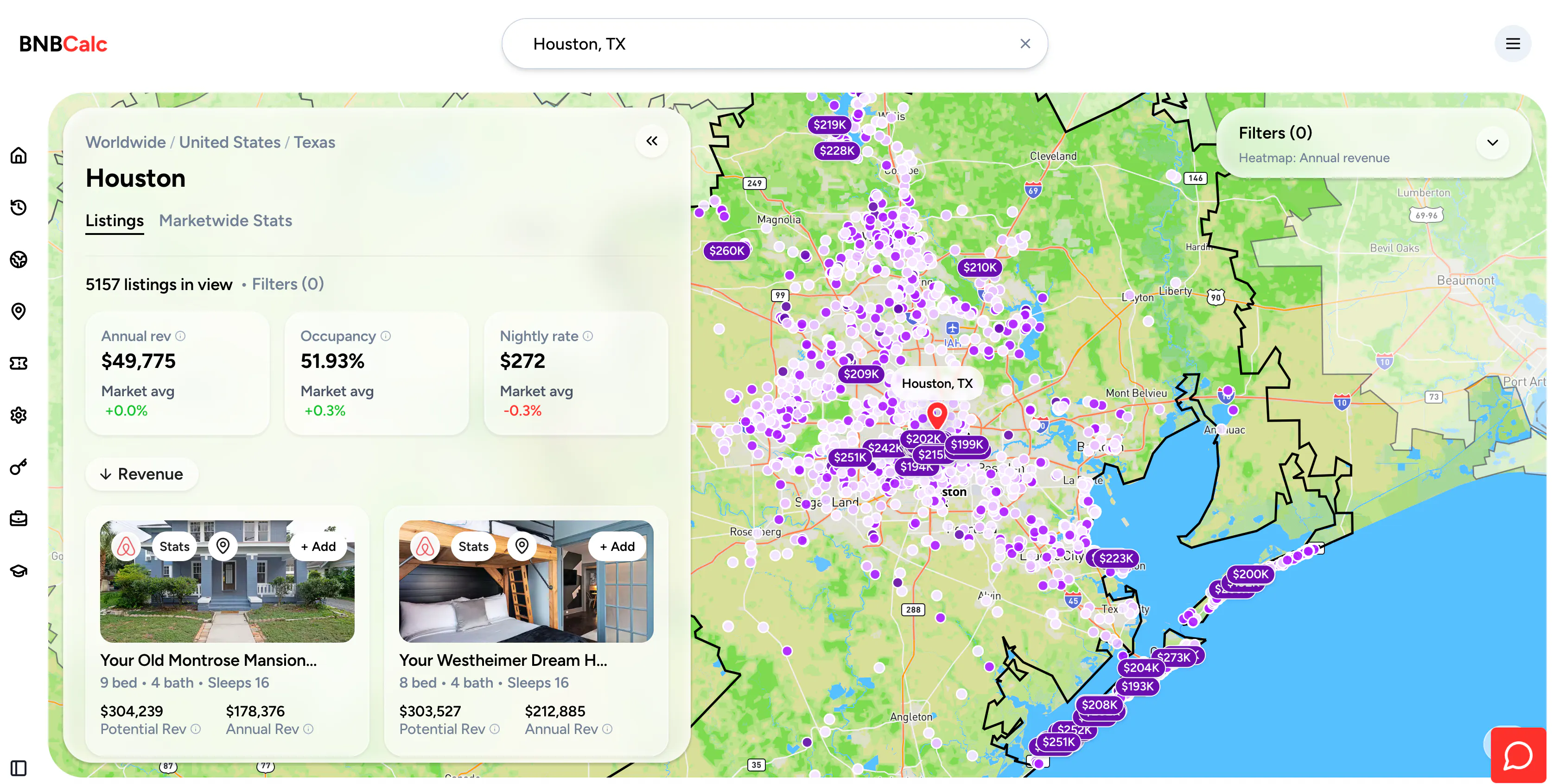The height and width of the screenshot is (784, 1553).
Task: Click the Occupancy 51.93% card
Action: [x=377, y=373]
